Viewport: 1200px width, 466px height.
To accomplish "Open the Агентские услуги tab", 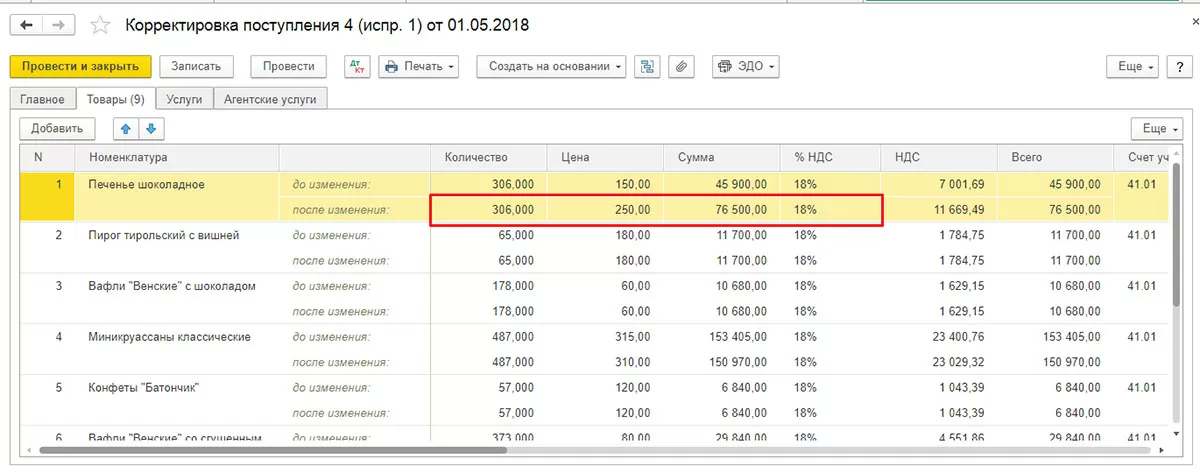I will point(270,100).
